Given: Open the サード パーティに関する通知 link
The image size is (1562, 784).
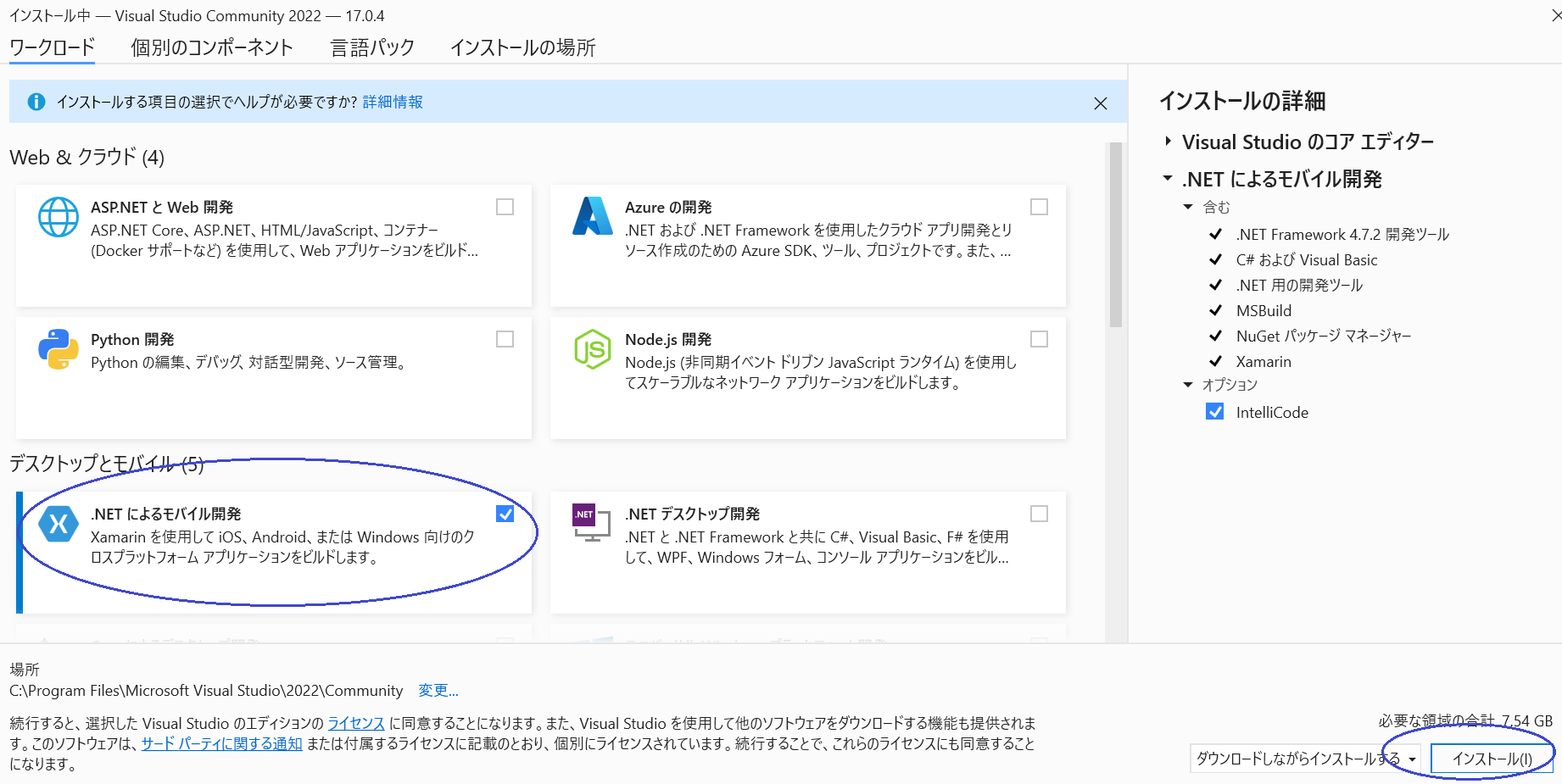Looking at the screenshot, I should 222,743.
